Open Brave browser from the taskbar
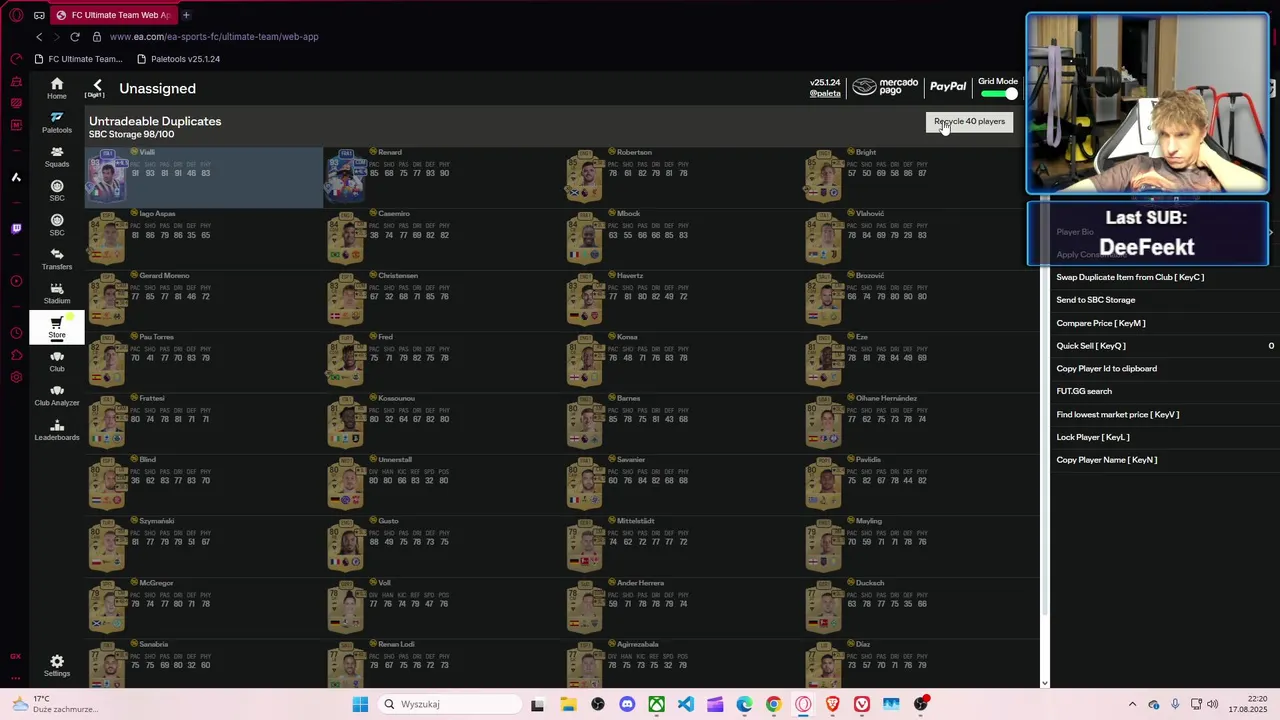Viewport: 1280px width, 720px height. pyautogui.click(x=832, y=704)
